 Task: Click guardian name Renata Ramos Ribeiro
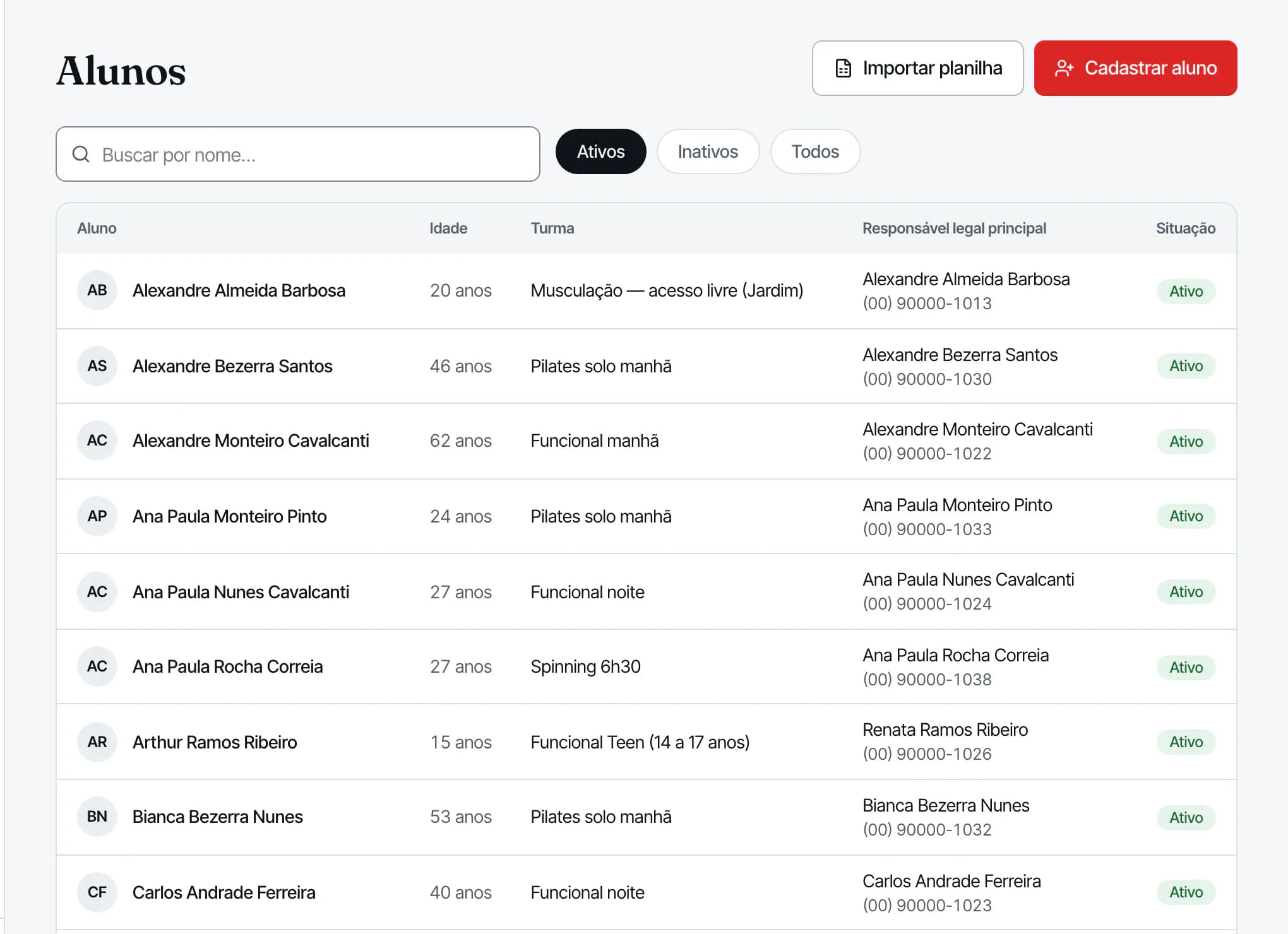[x=945, y=730]
